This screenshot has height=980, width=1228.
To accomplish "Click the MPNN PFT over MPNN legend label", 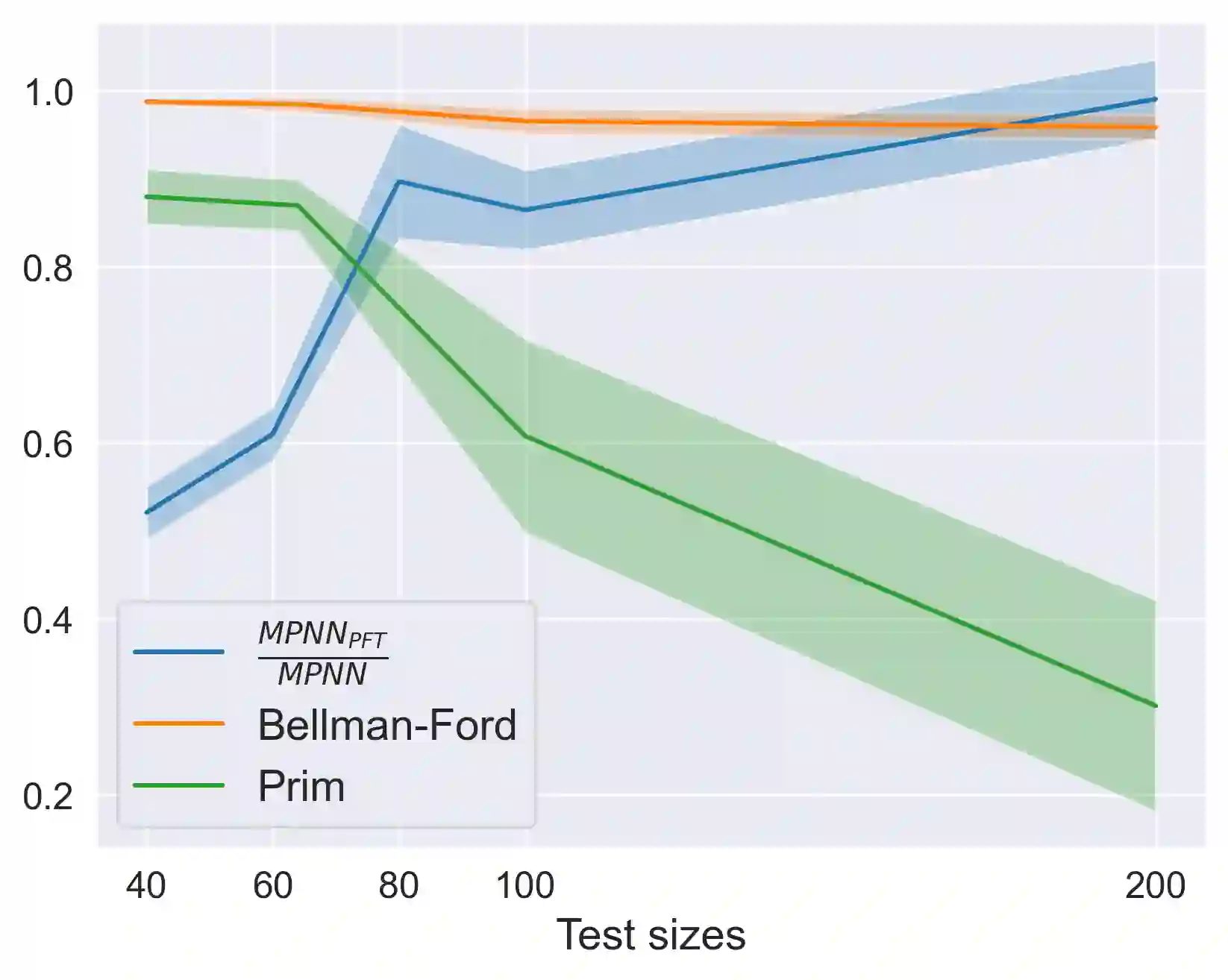I will (x=322, y=653).
